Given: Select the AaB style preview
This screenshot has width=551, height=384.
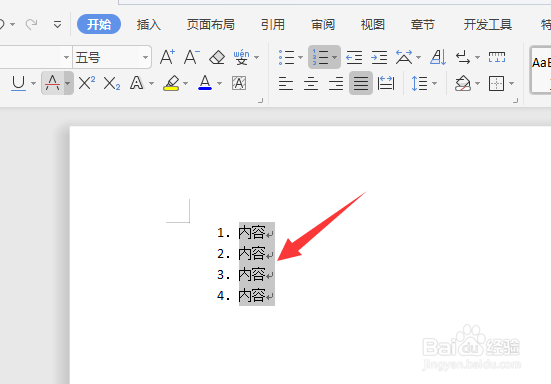Looking at the screenshot, I should [541, 71].
